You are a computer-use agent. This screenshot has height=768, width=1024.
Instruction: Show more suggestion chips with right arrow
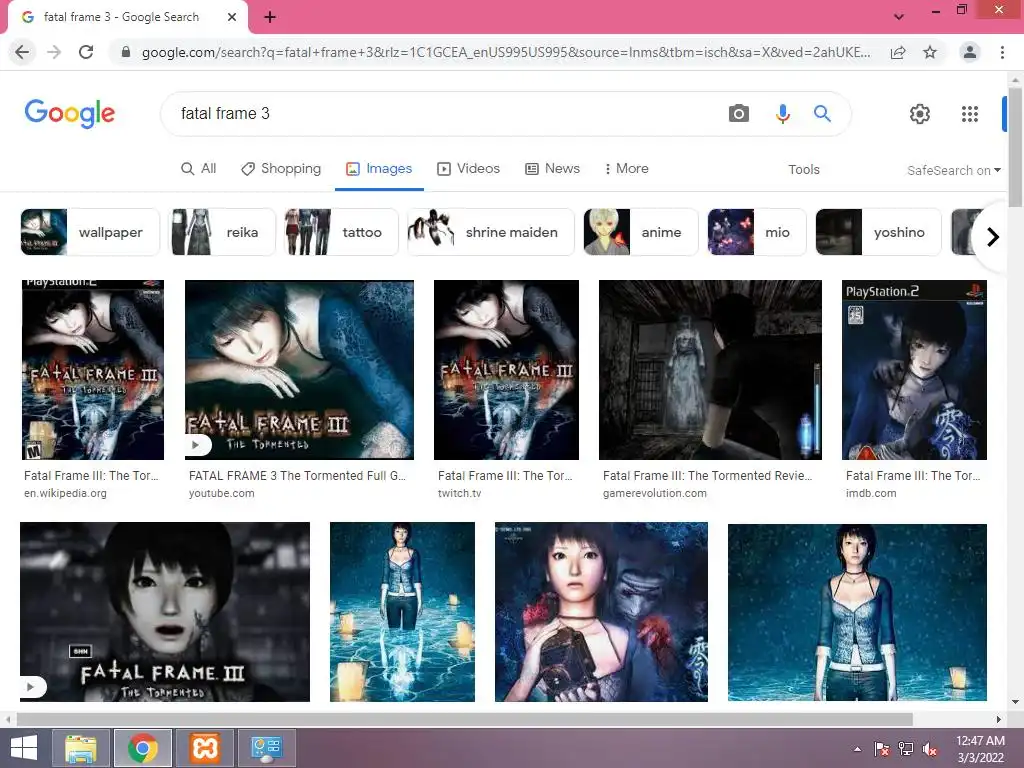(993, 236)
